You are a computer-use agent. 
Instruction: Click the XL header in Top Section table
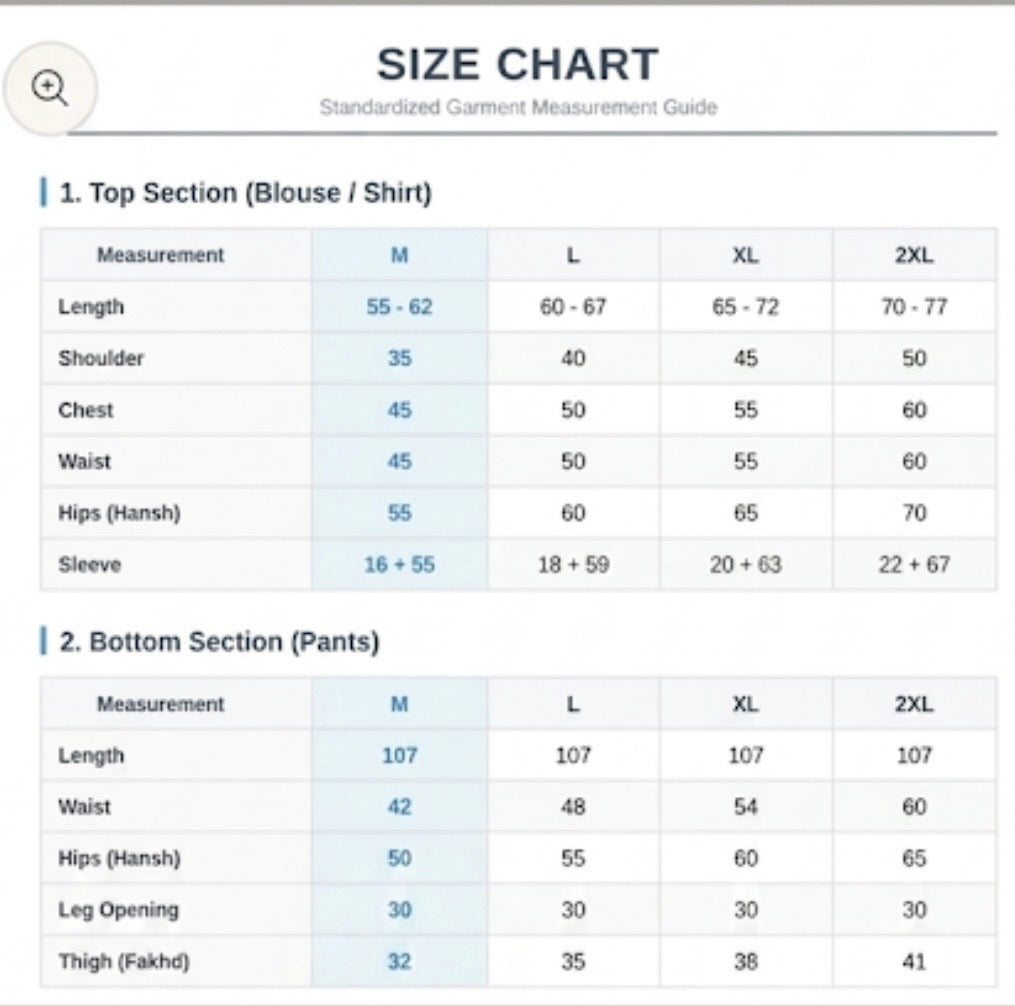coord(745,255)
